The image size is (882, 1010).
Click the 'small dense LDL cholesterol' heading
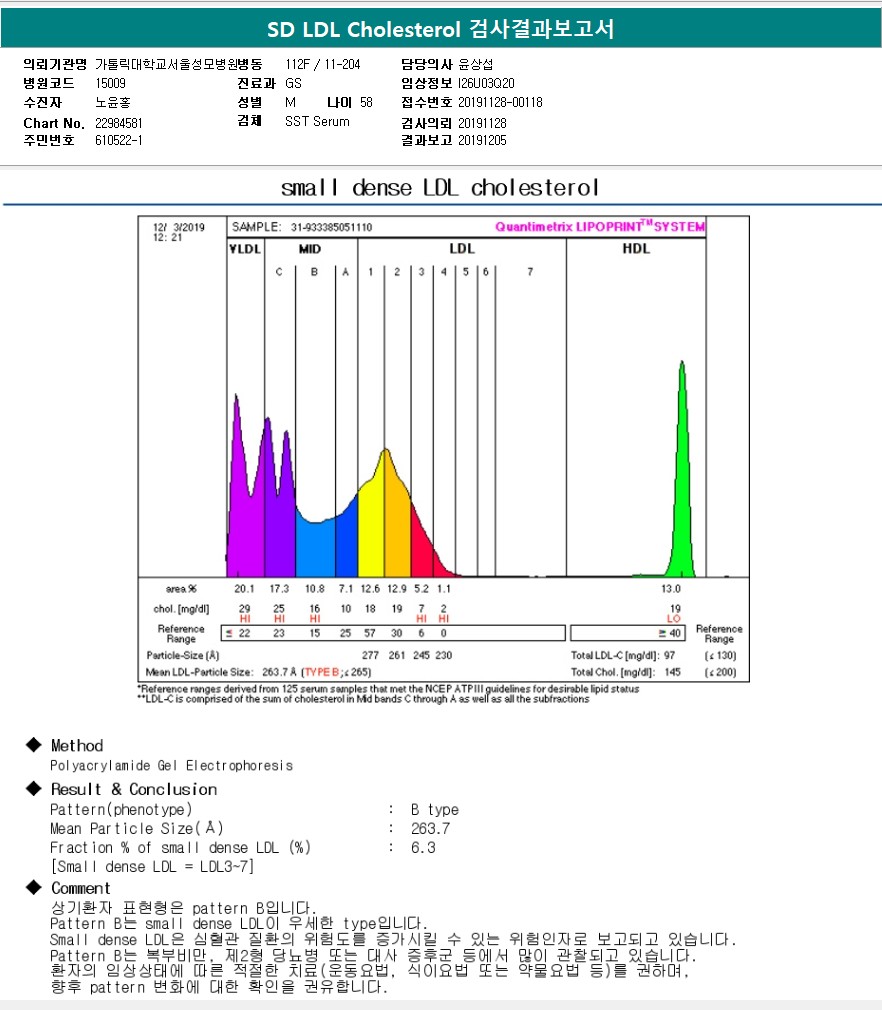[x=440, y=187]
